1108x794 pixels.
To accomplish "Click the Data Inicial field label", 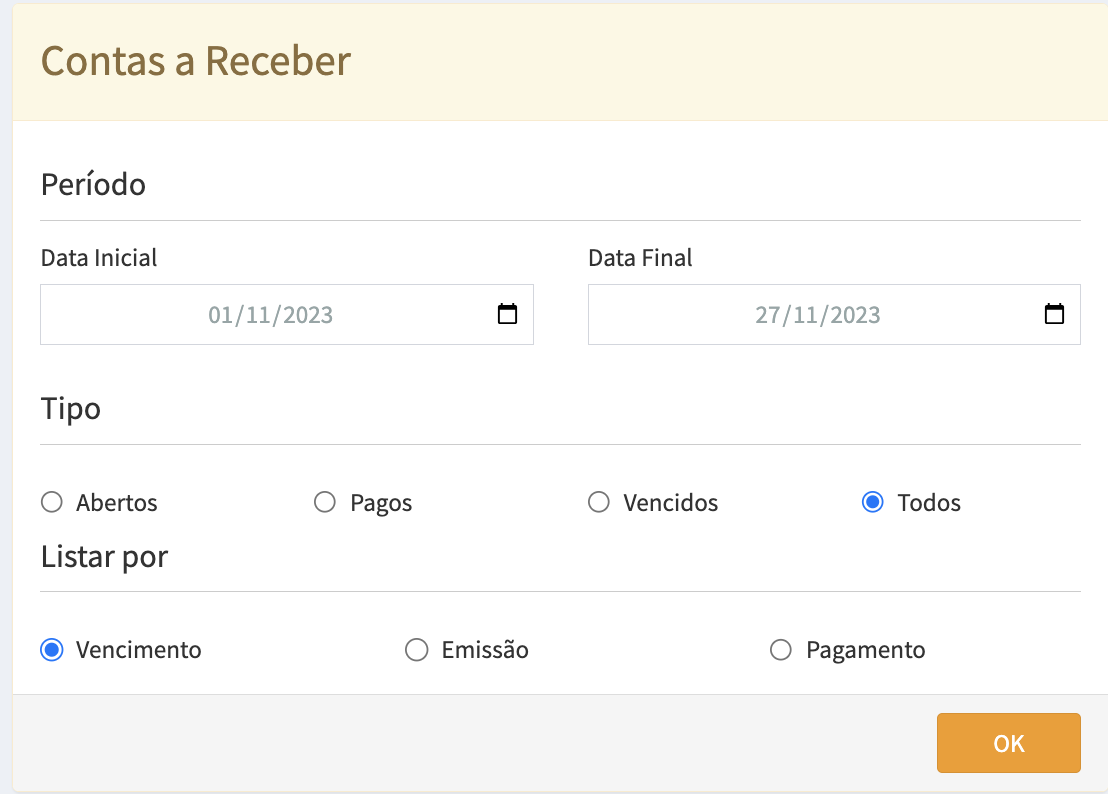I will click(99, 258).
